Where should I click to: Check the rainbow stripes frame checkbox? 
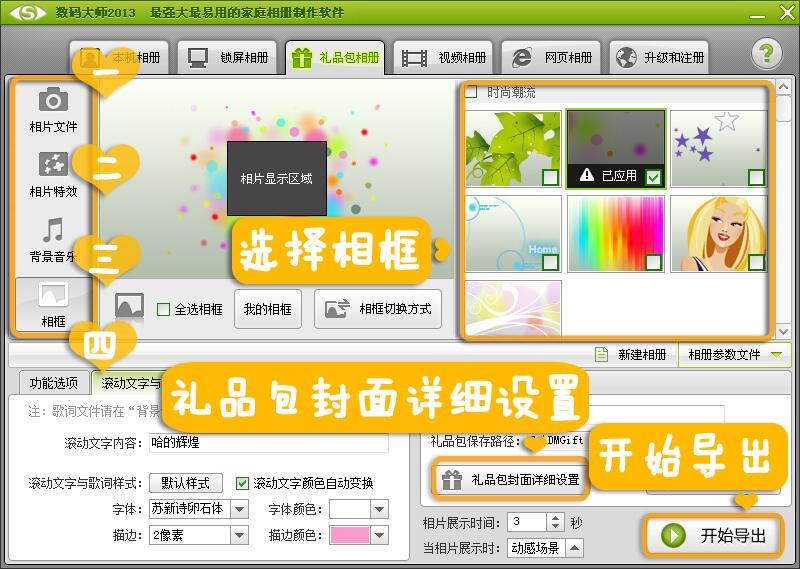653,262
